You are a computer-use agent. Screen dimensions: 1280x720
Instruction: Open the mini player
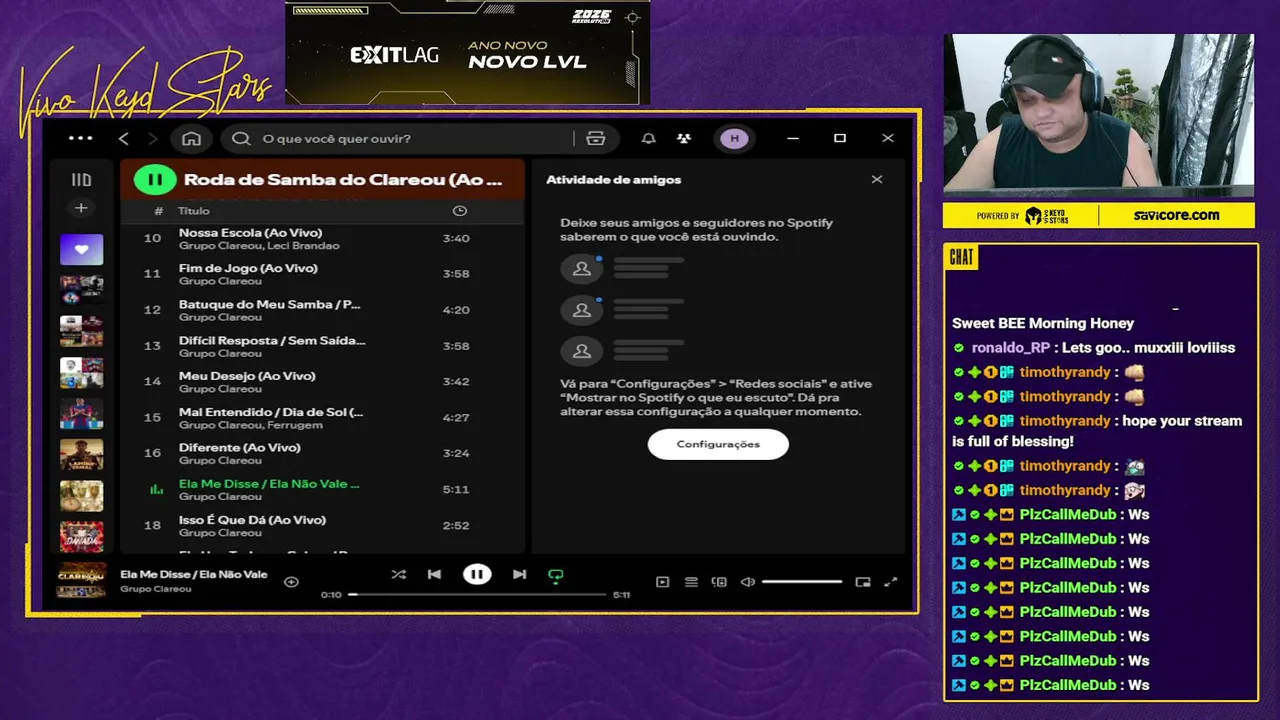point(863,582)
